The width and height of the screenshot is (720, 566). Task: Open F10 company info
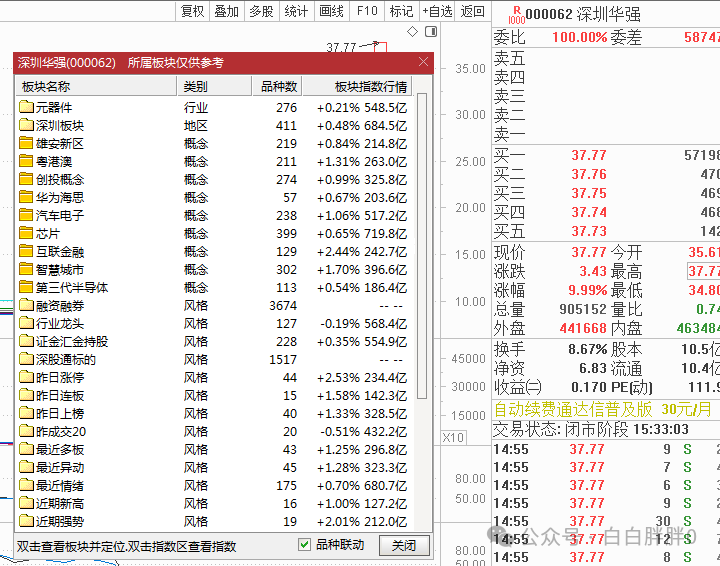coord(367,11)
